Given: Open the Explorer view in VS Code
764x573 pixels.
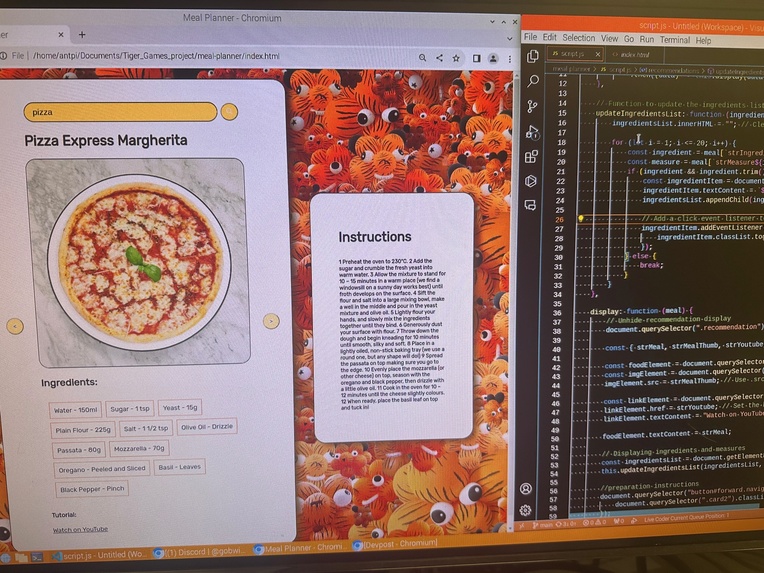Looking at the screenshot, I should [533, 57].
